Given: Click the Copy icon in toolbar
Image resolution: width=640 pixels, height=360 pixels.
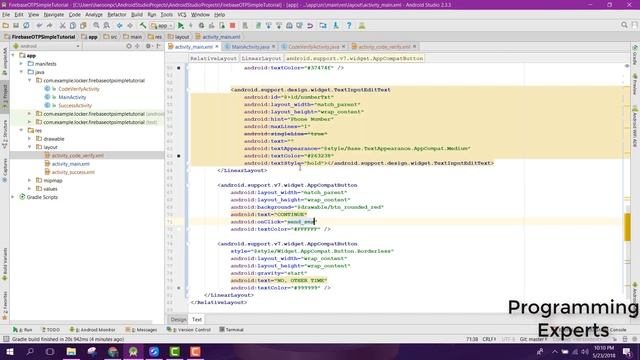Looking at the screenshot, I should (73, 25).
